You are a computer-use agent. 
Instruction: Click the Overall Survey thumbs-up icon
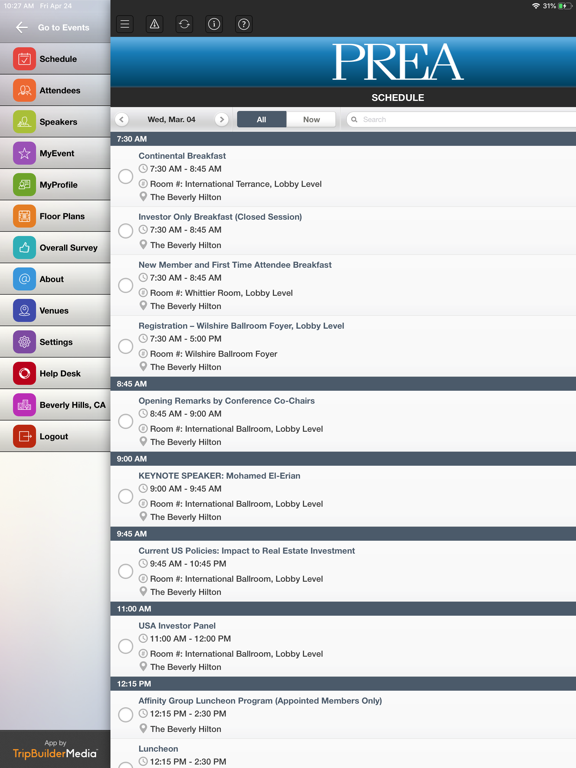click(24, 247)
